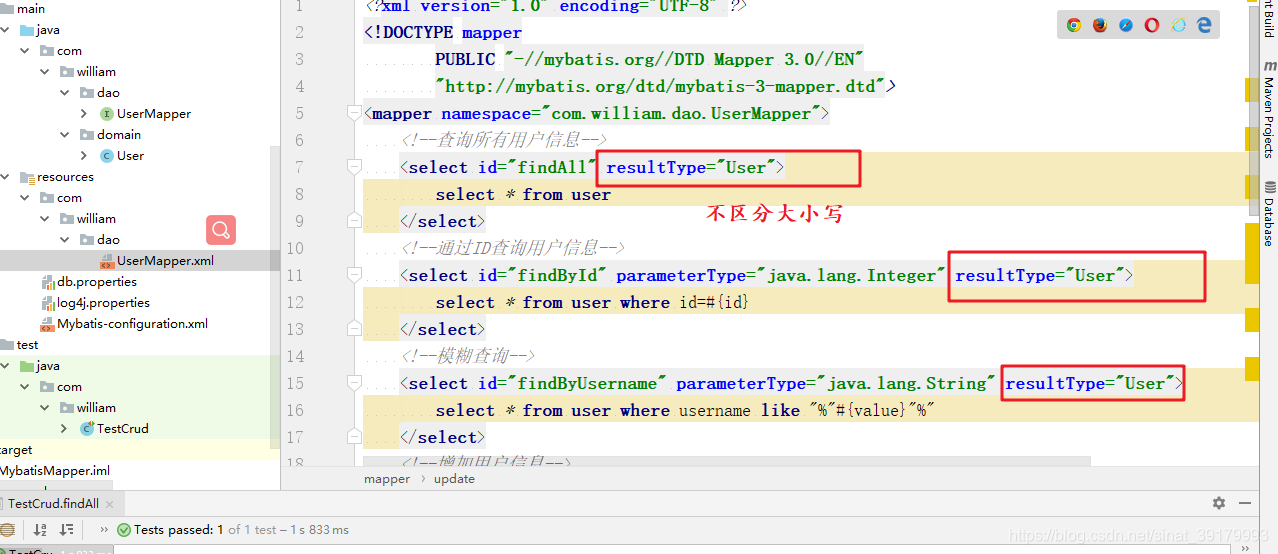Click java.lang.String parameterType value

tap(906, 384)
